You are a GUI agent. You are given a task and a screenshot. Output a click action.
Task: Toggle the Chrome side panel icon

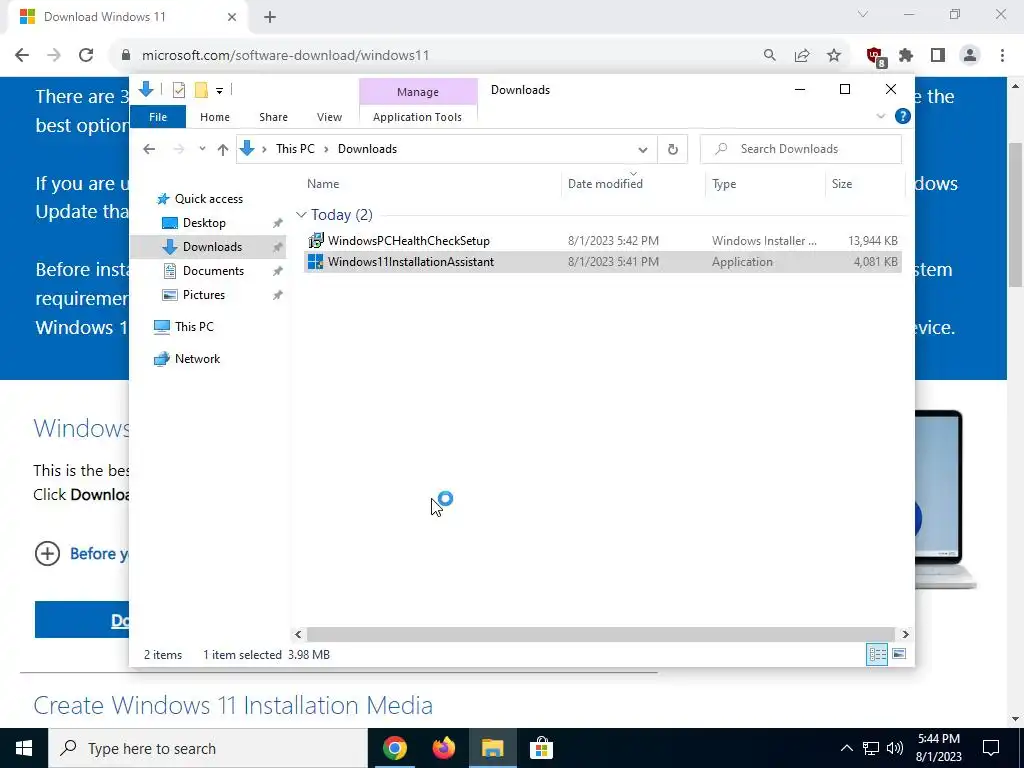tap(938, 56)
